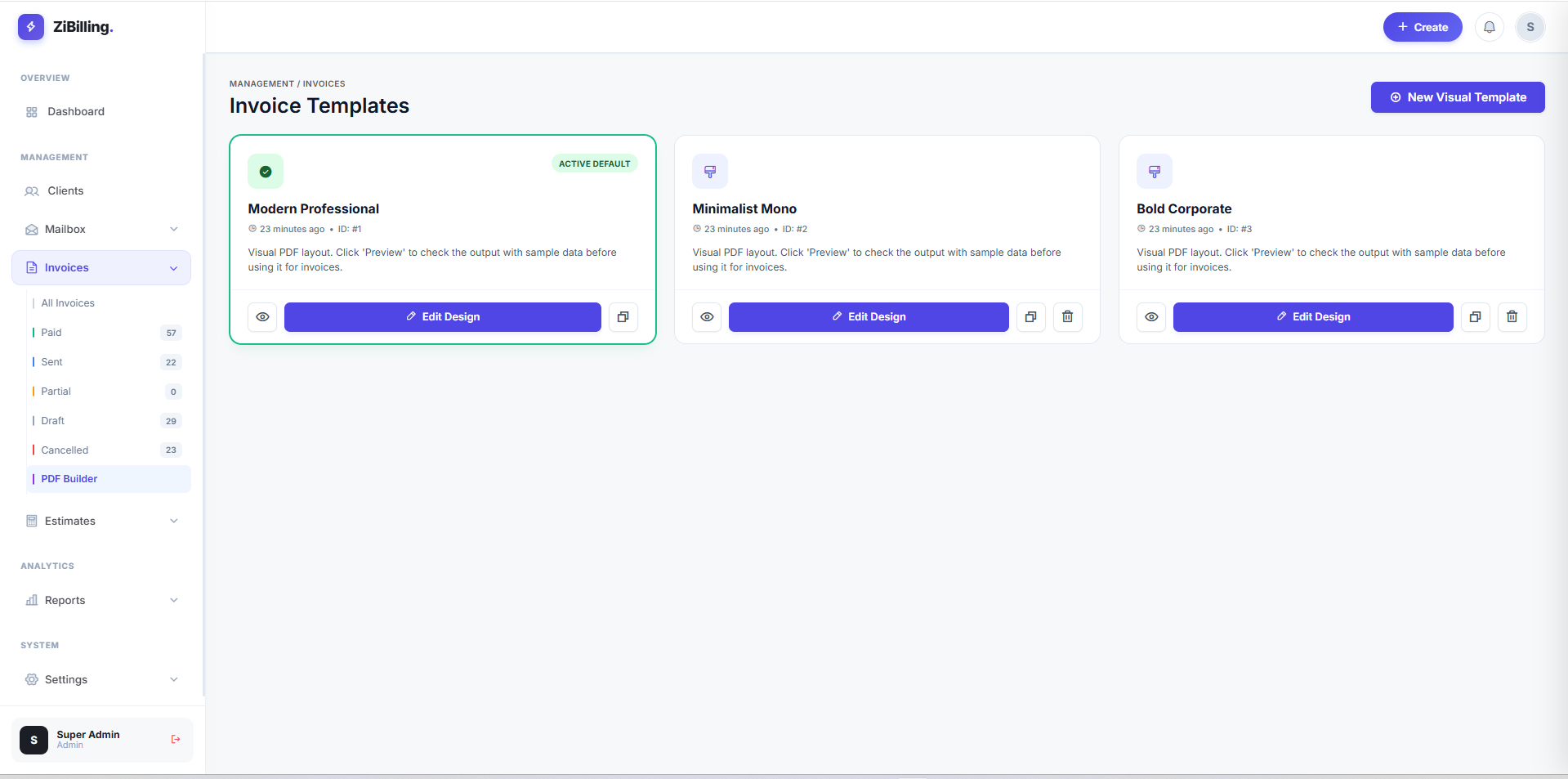Viewport: 1568px width, 779px height.
Task: Click the notification bell icon
Action: tap(1489, 27)
